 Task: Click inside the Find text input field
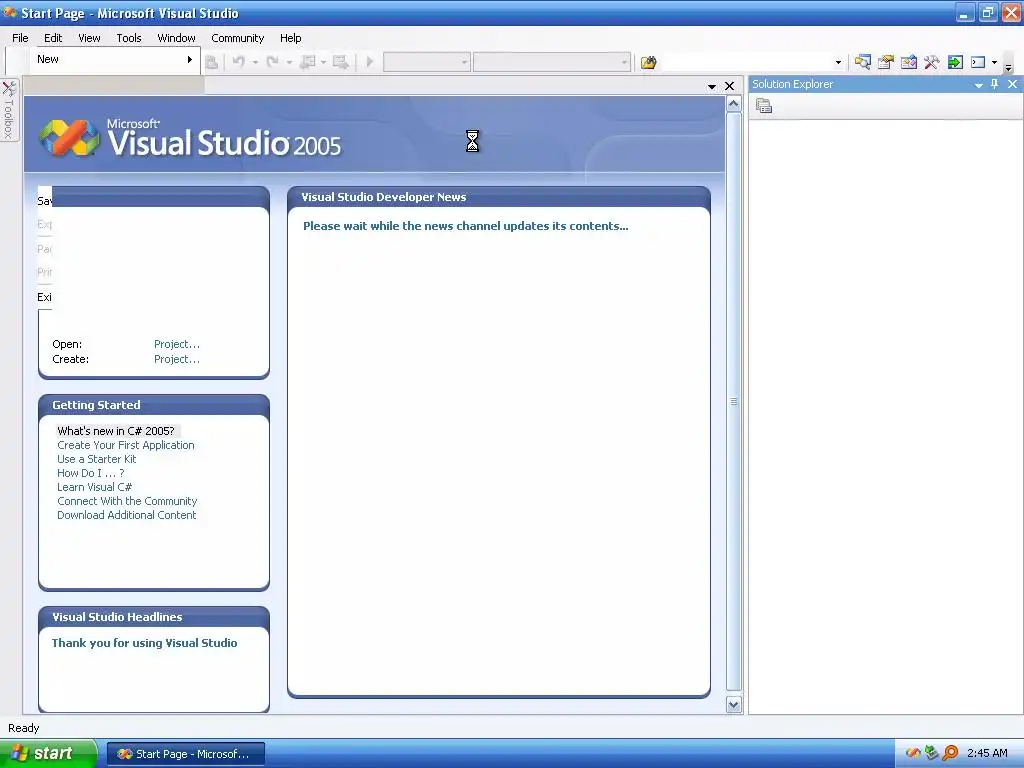tap(746, 63)
